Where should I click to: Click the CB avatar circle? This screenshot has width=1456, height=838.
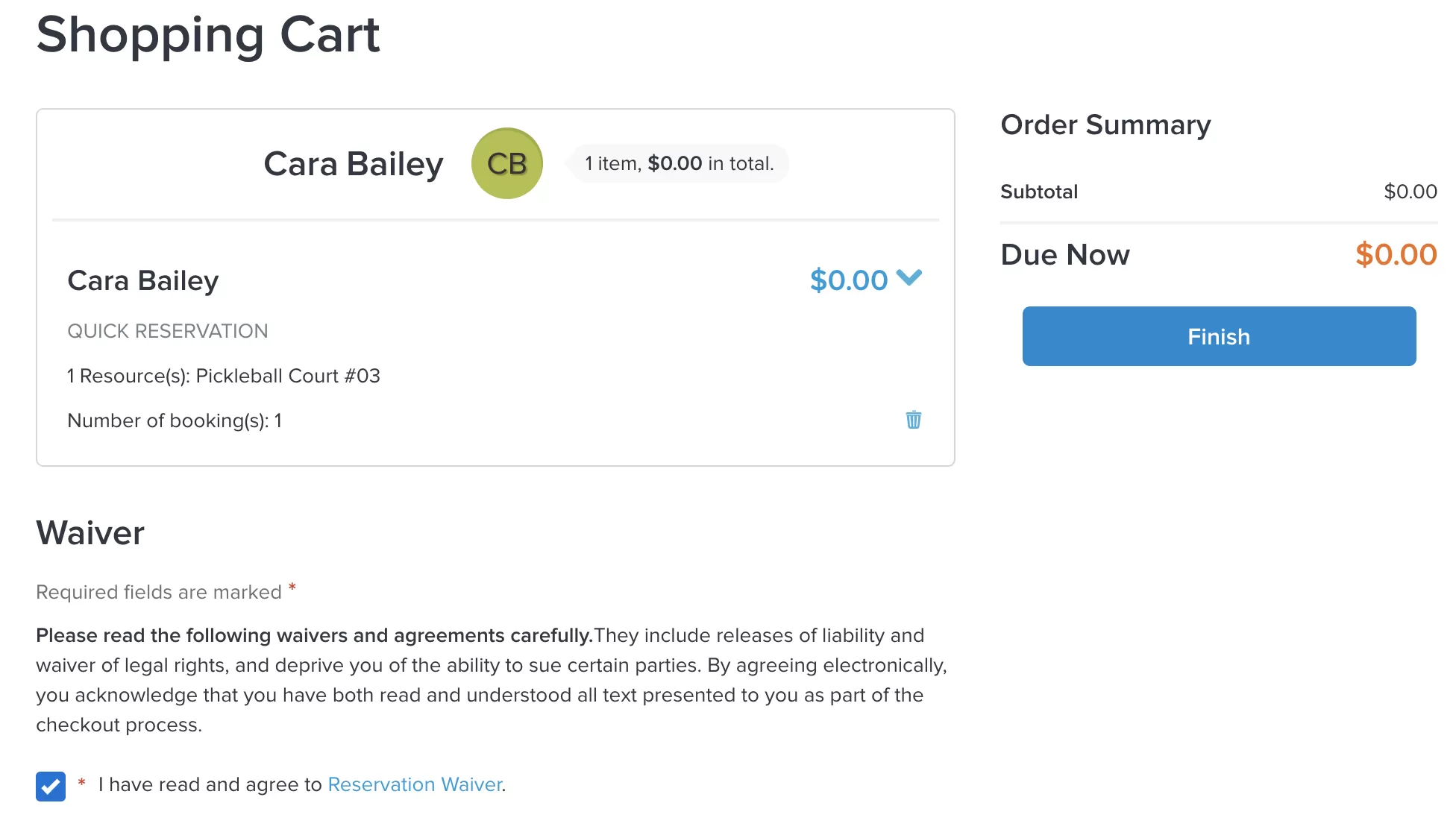coord(507,163)
